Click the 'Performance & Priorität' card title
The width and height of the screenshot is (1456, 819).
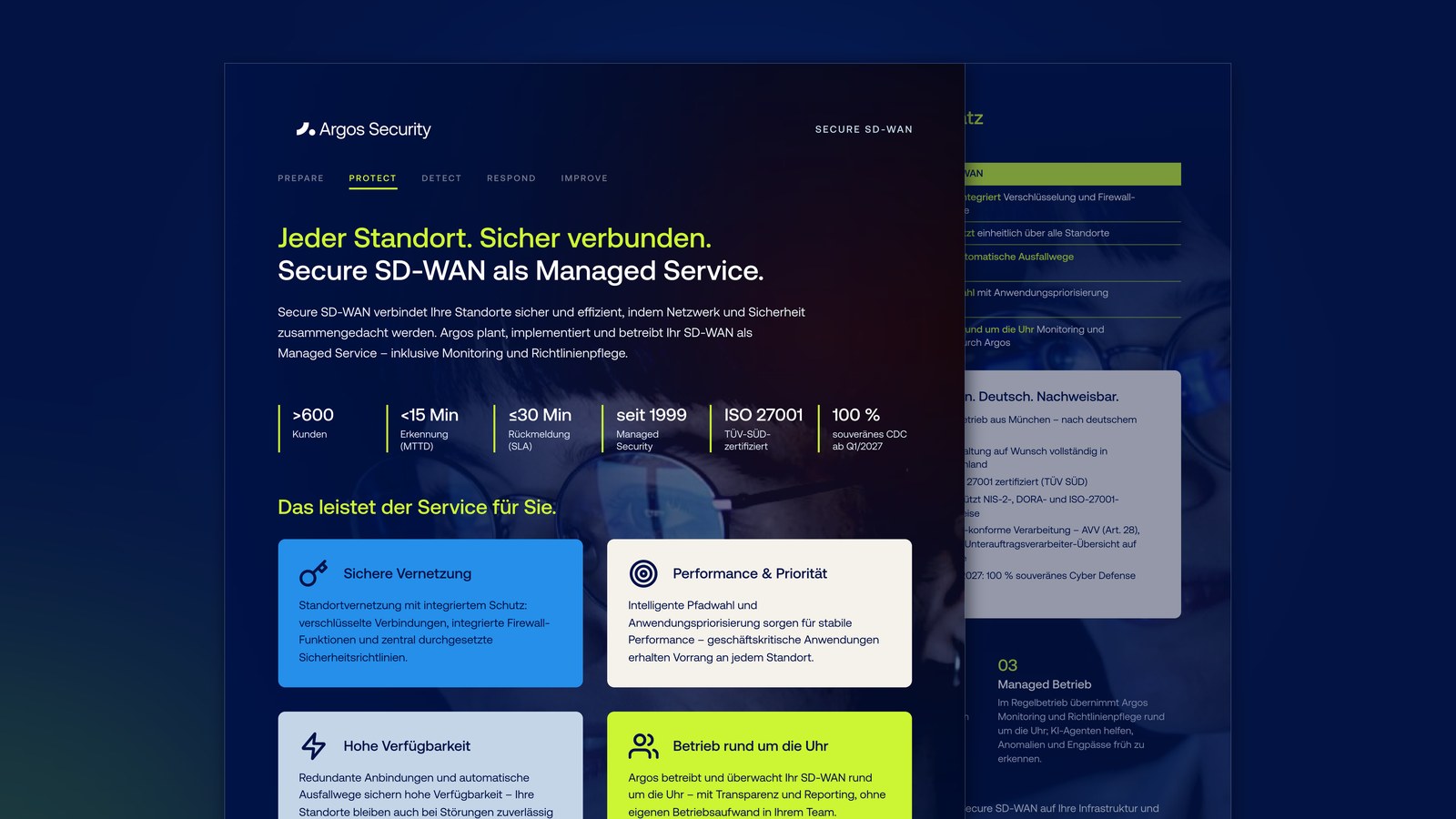(x=750, y=573)
